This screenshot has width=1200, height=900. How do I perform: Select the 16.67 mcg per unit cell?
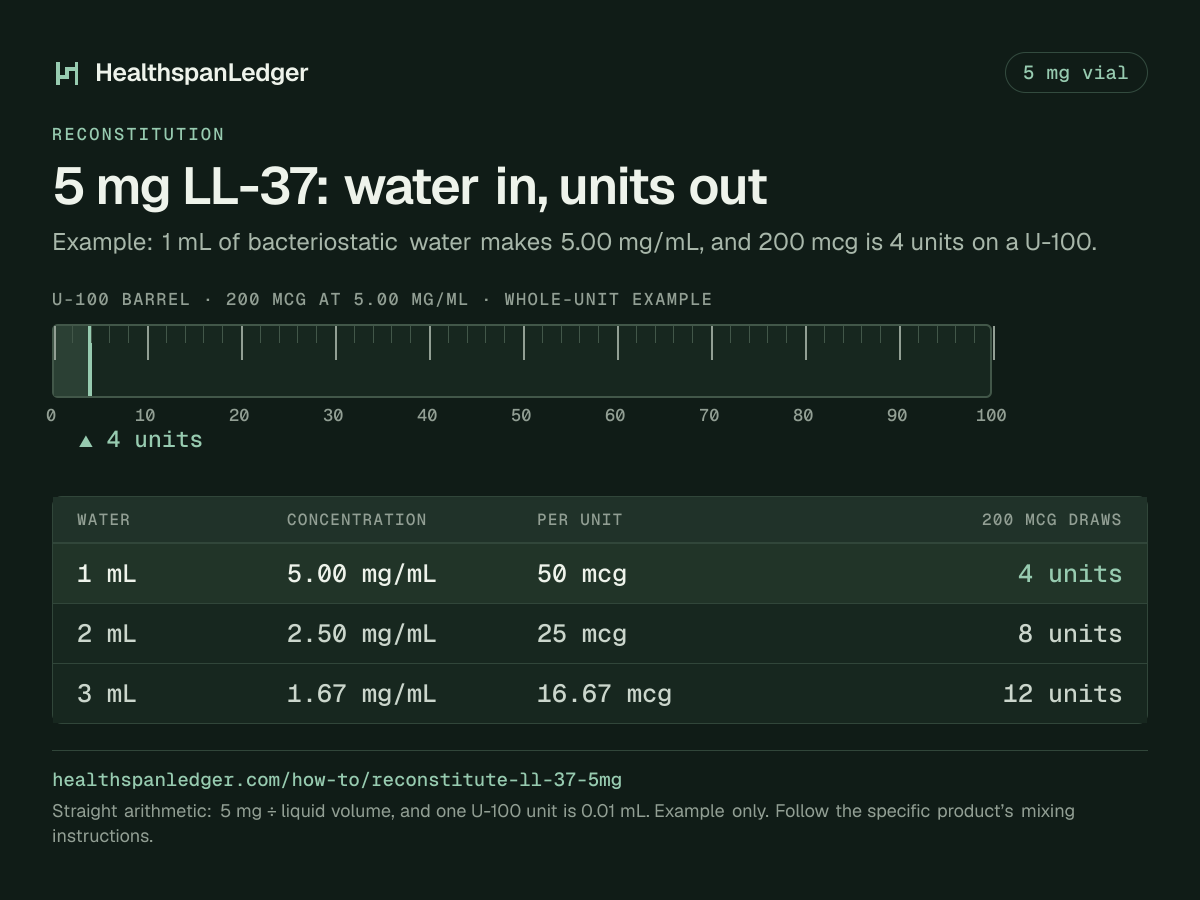604,694
